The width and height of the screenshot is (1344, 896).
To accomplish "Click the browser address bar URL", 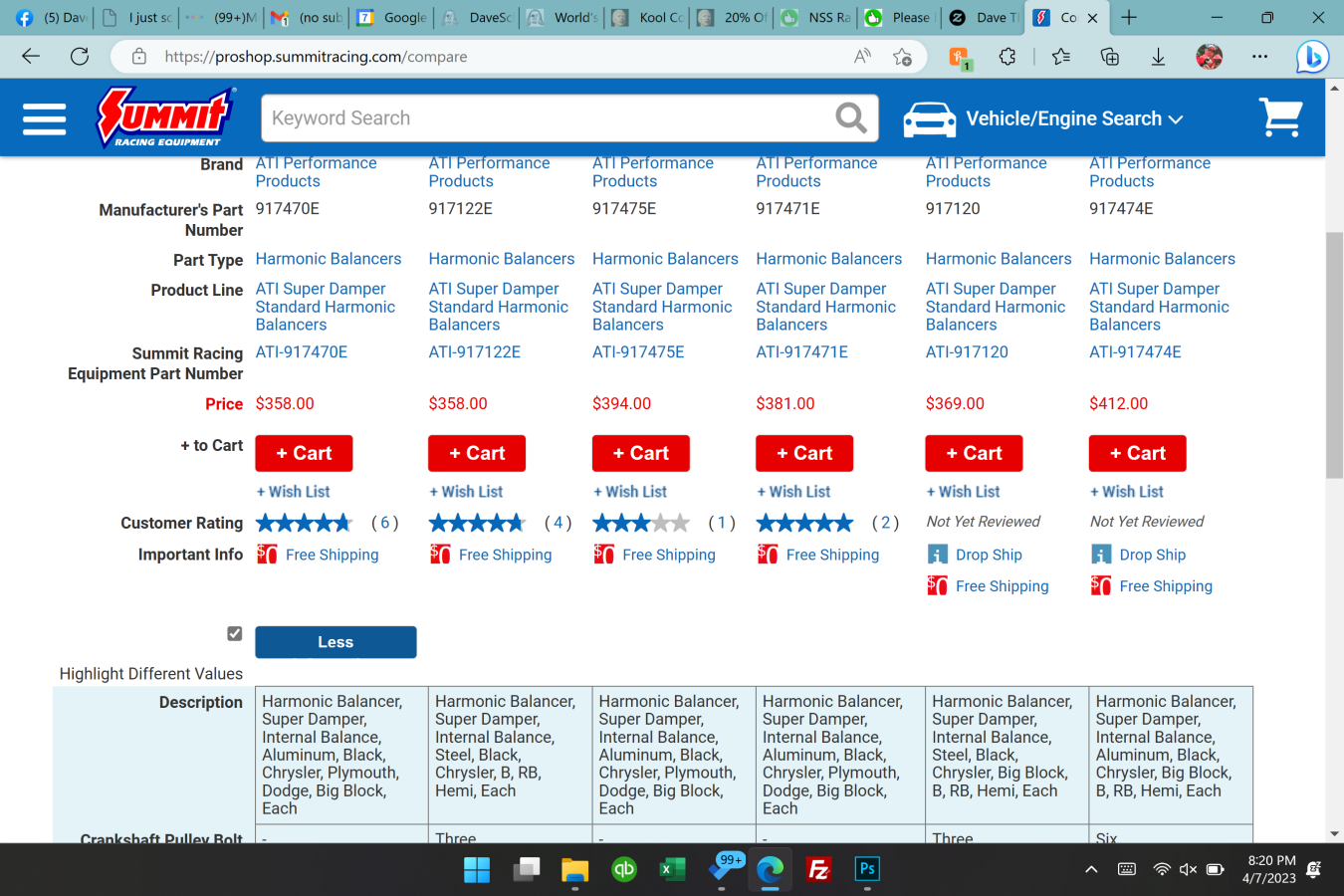I will [316, 57].
